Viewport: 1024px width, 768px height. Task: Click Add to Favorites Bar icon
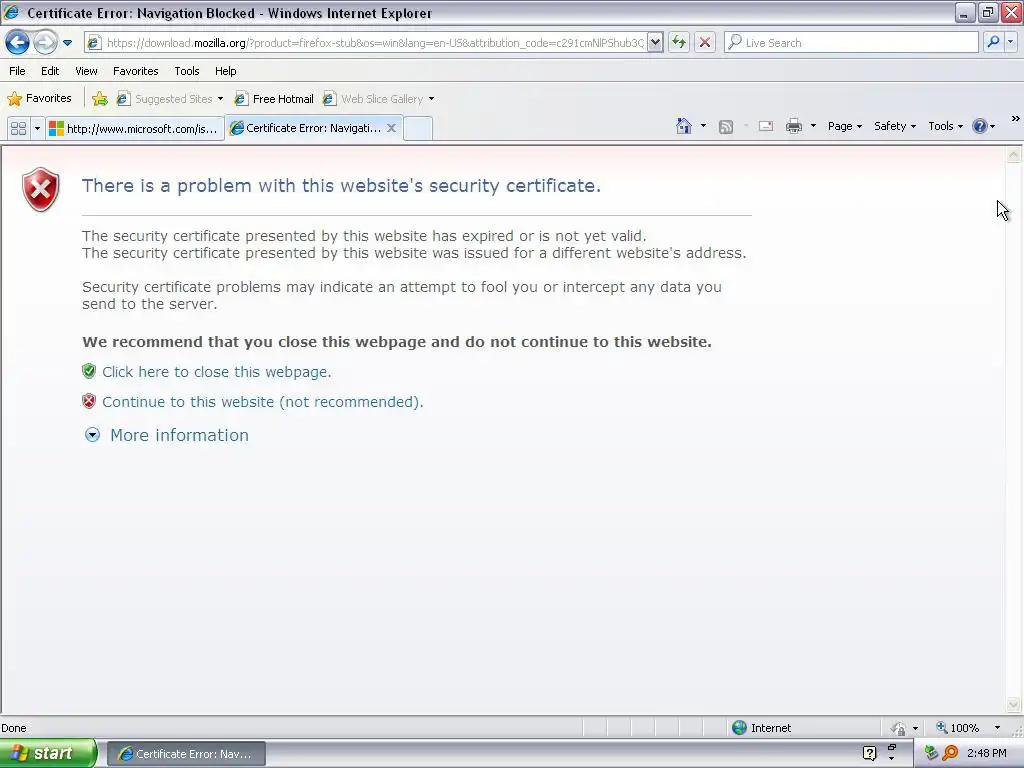click(x=100, y=99)
